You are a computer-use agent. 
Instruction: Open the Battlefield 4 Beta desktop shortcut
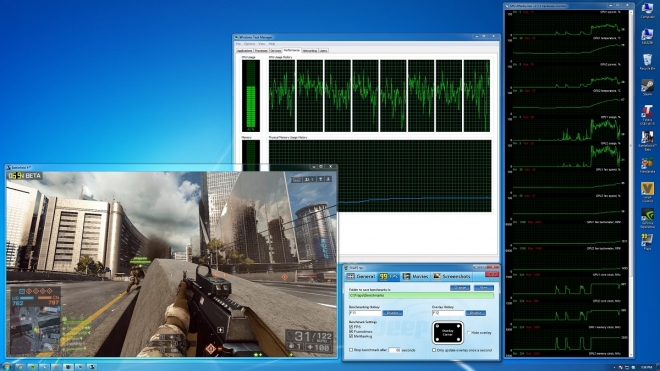coord(647,141)
